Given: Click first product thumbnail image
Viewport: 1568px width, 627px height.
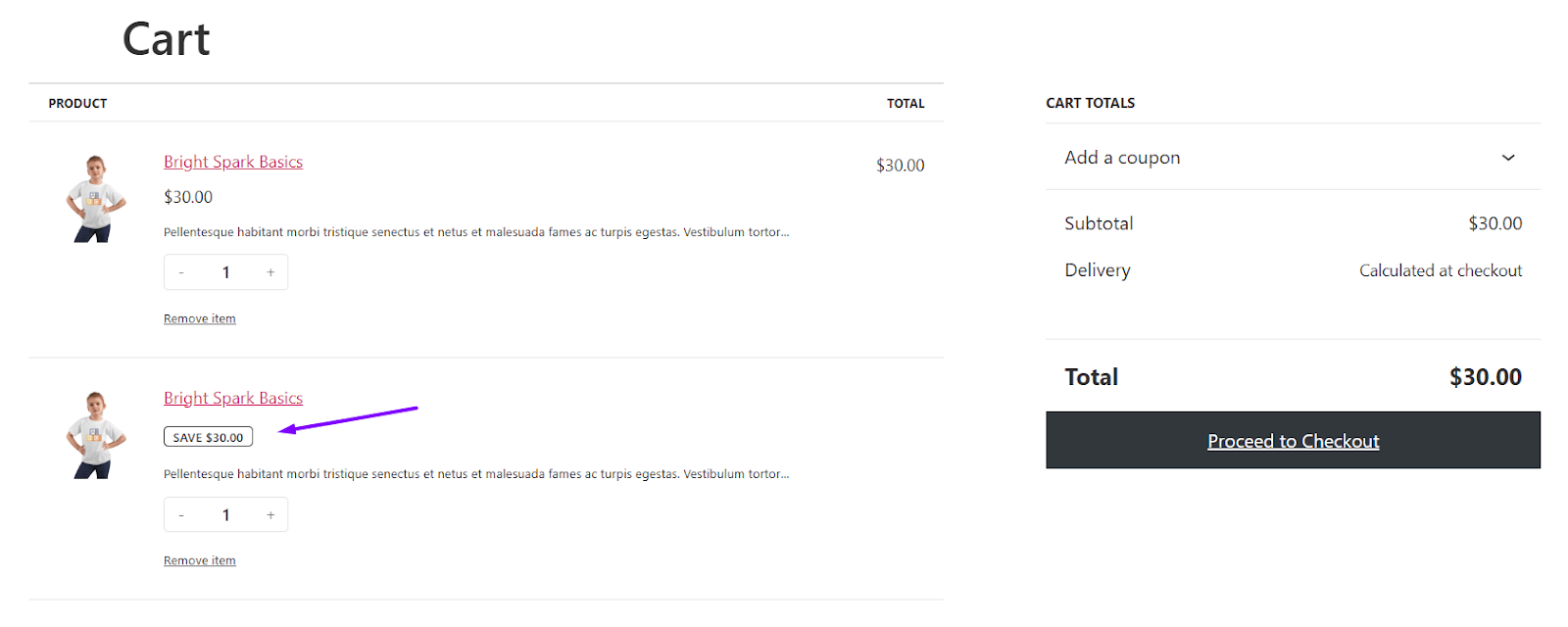Looking at the screenshot, I should coord(95,198).
